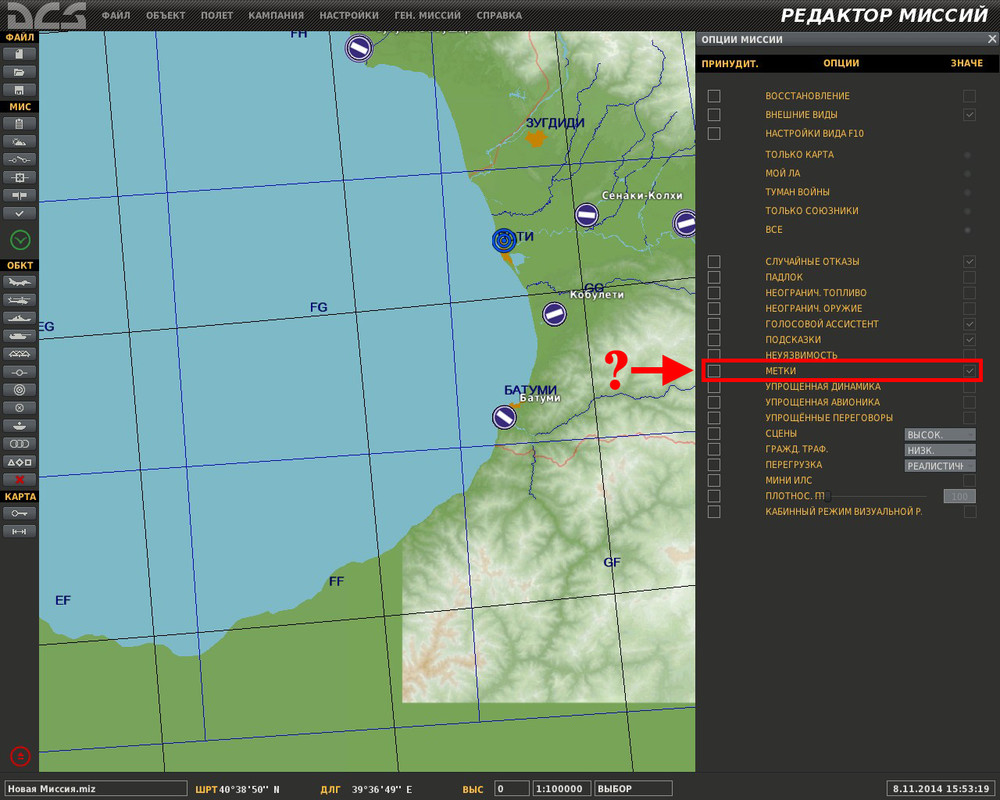Open the ПОЛЕТ menu

(217, 15)
